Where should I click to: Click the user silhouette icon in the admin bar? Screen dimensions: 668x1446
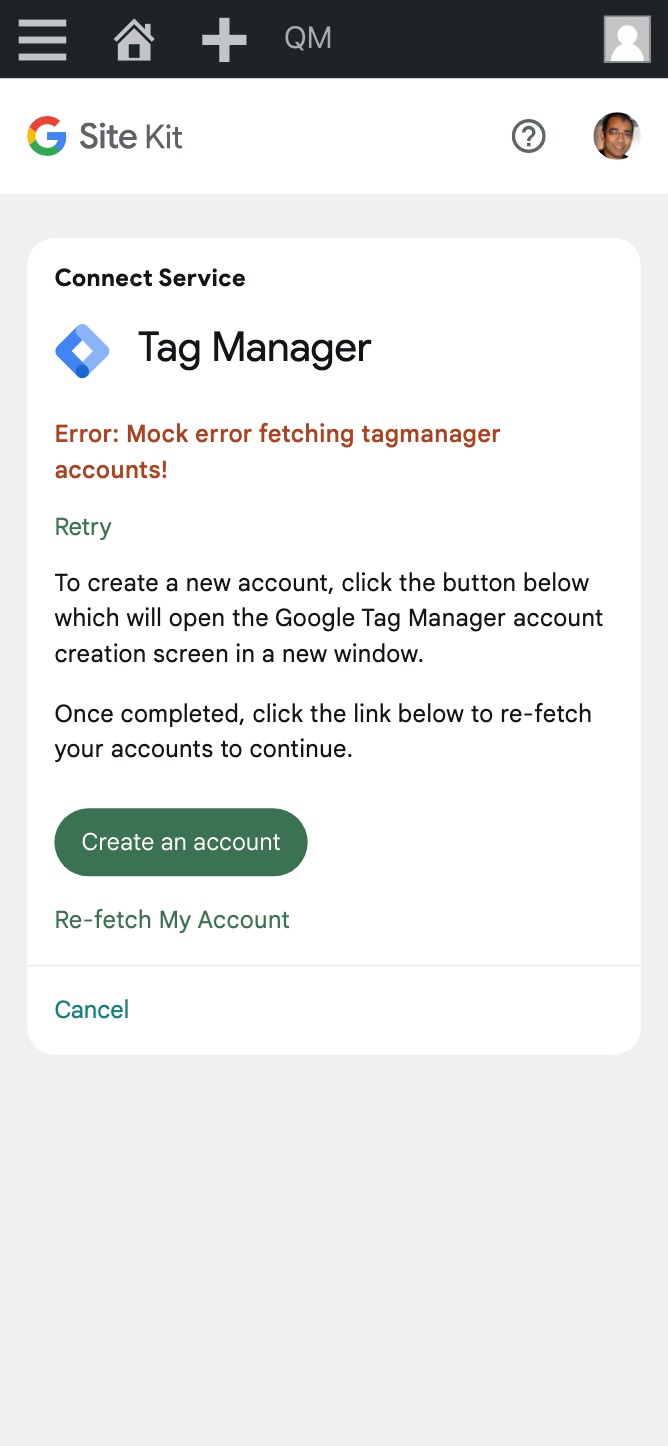coord(627,39)
